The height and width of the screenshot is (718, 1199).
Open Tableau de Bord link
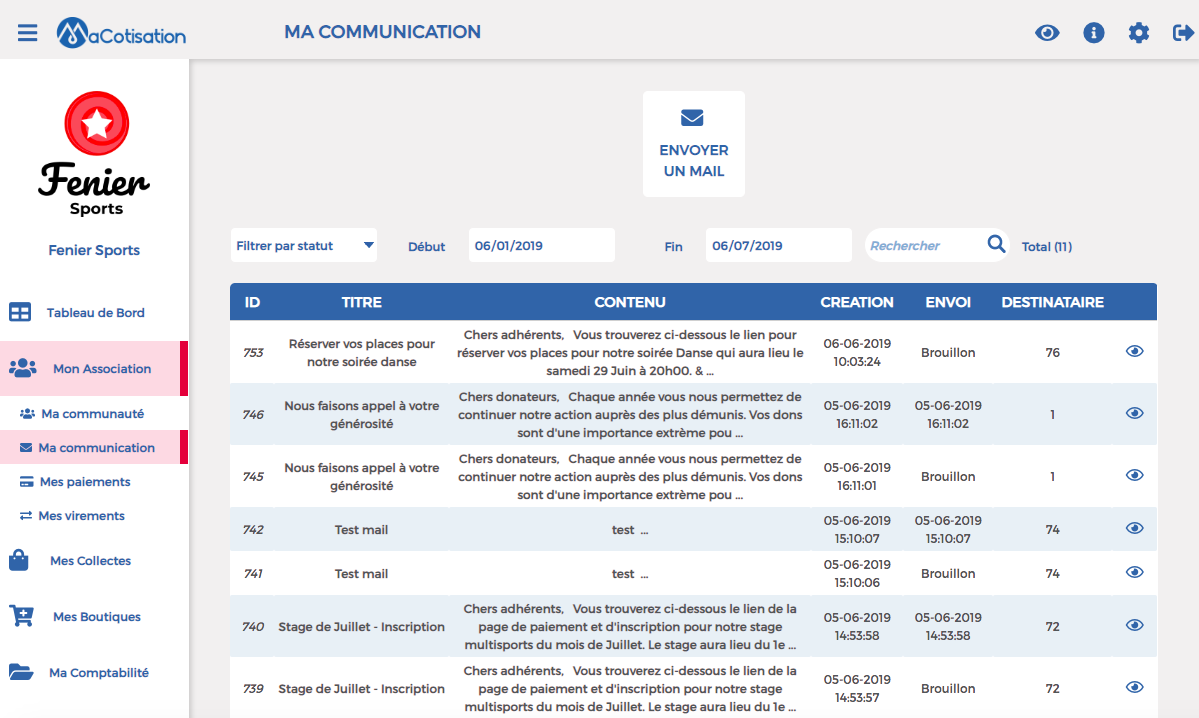pyautogui.click(x=95, y=313)
